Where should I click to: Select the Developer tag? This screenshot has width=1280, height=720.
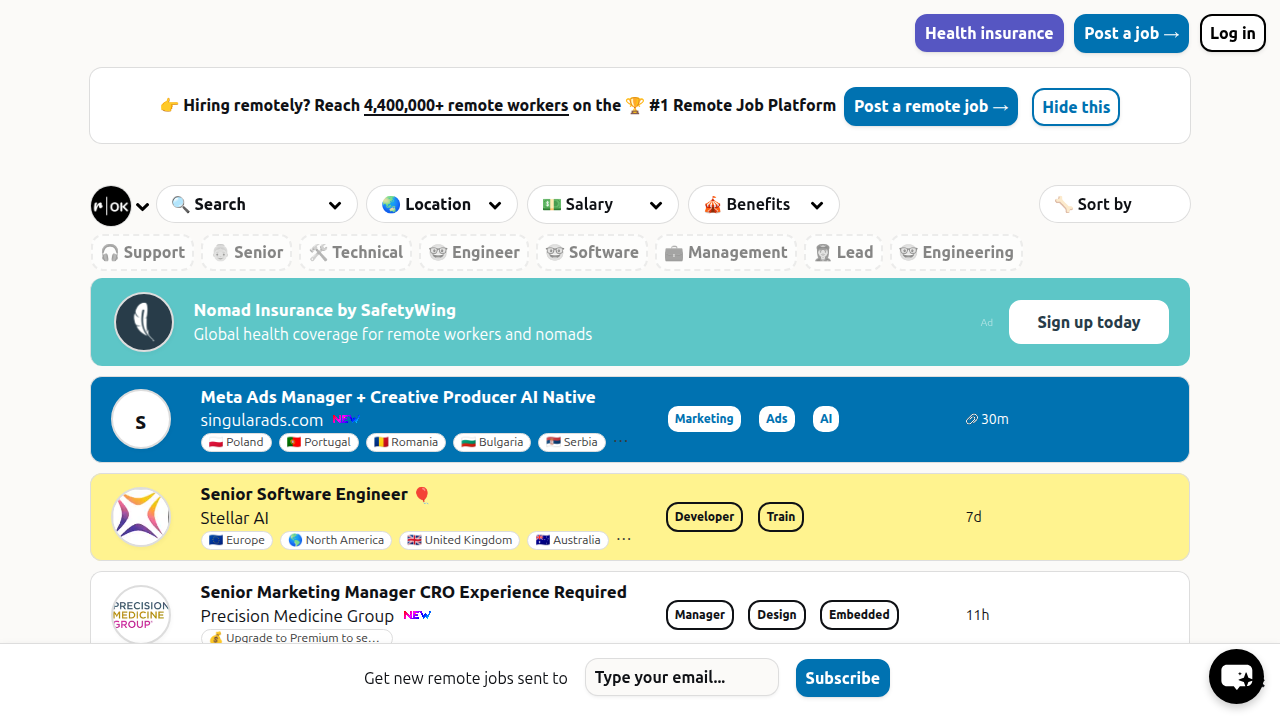point(704,517)
